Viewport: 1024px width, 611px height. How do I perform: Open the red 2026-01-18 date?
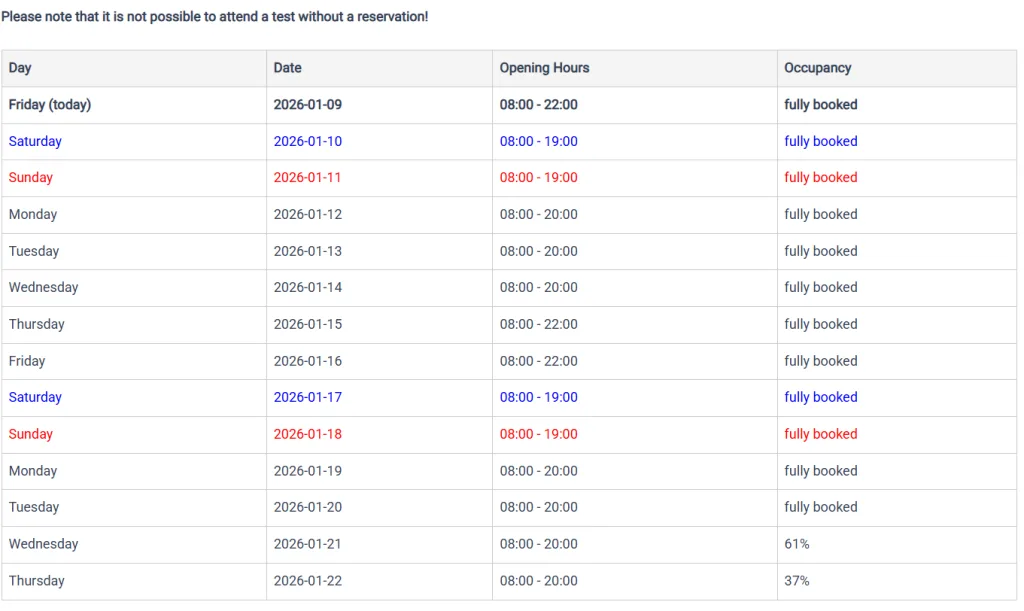[307, 434]
